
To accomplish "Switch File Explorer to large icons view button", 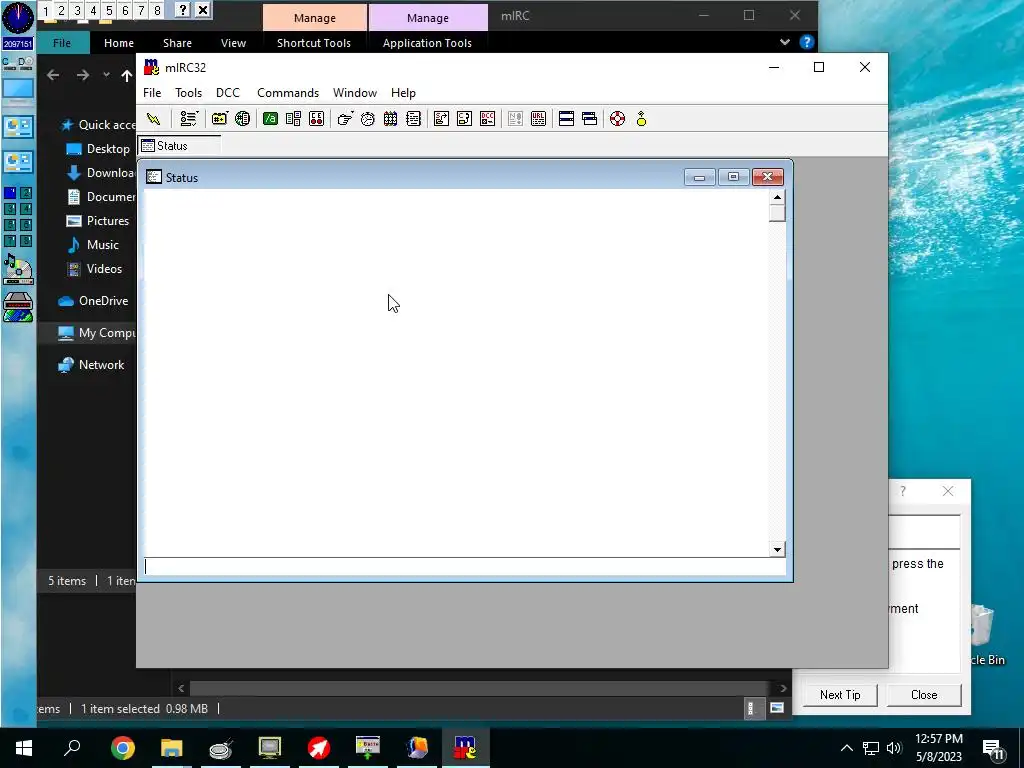I will (x=776, y=708).
